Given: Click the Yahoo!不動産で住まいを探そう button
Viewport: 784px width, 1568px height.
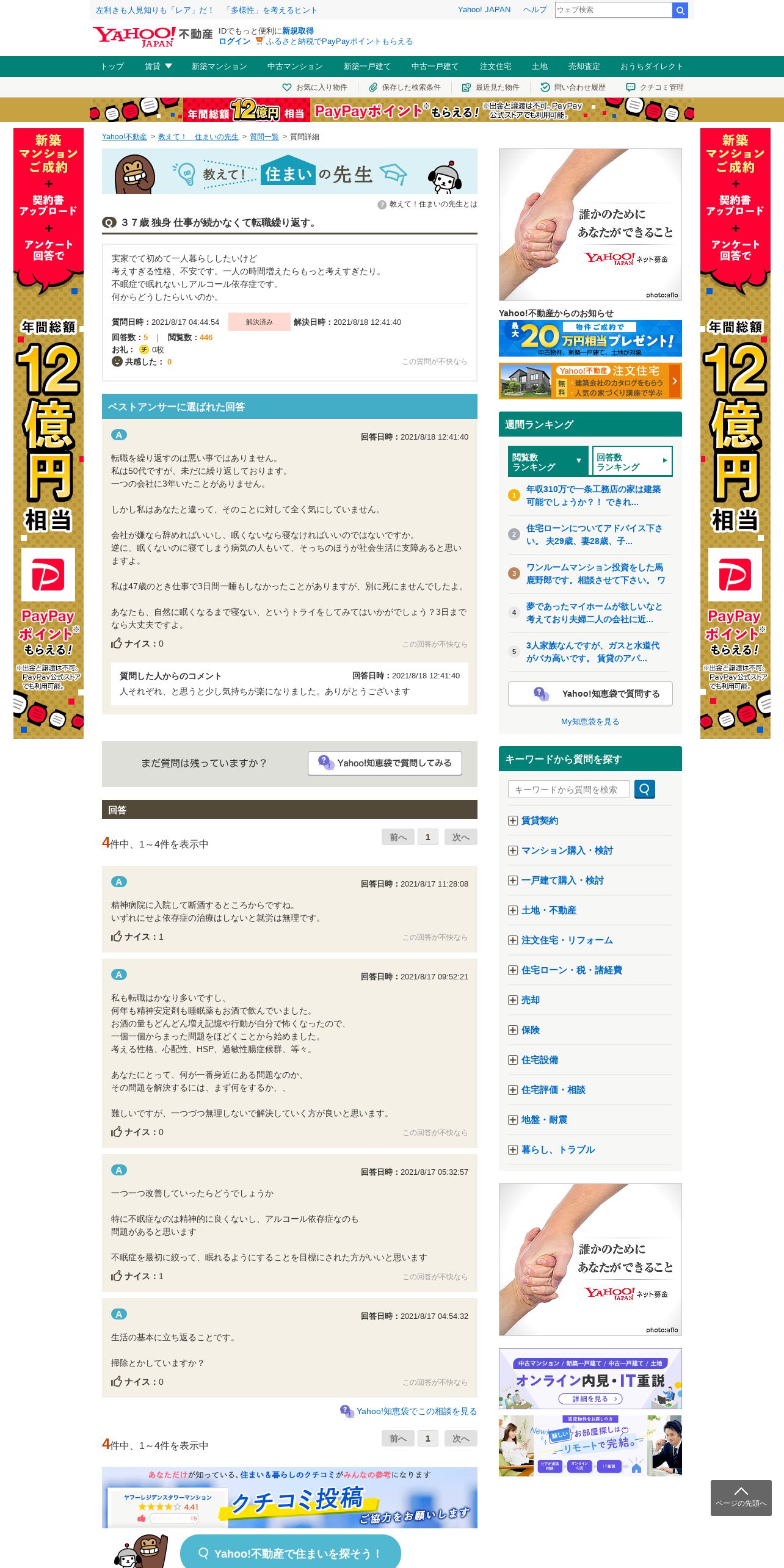Looking at the screenshot, I should tap(291, 1552).
